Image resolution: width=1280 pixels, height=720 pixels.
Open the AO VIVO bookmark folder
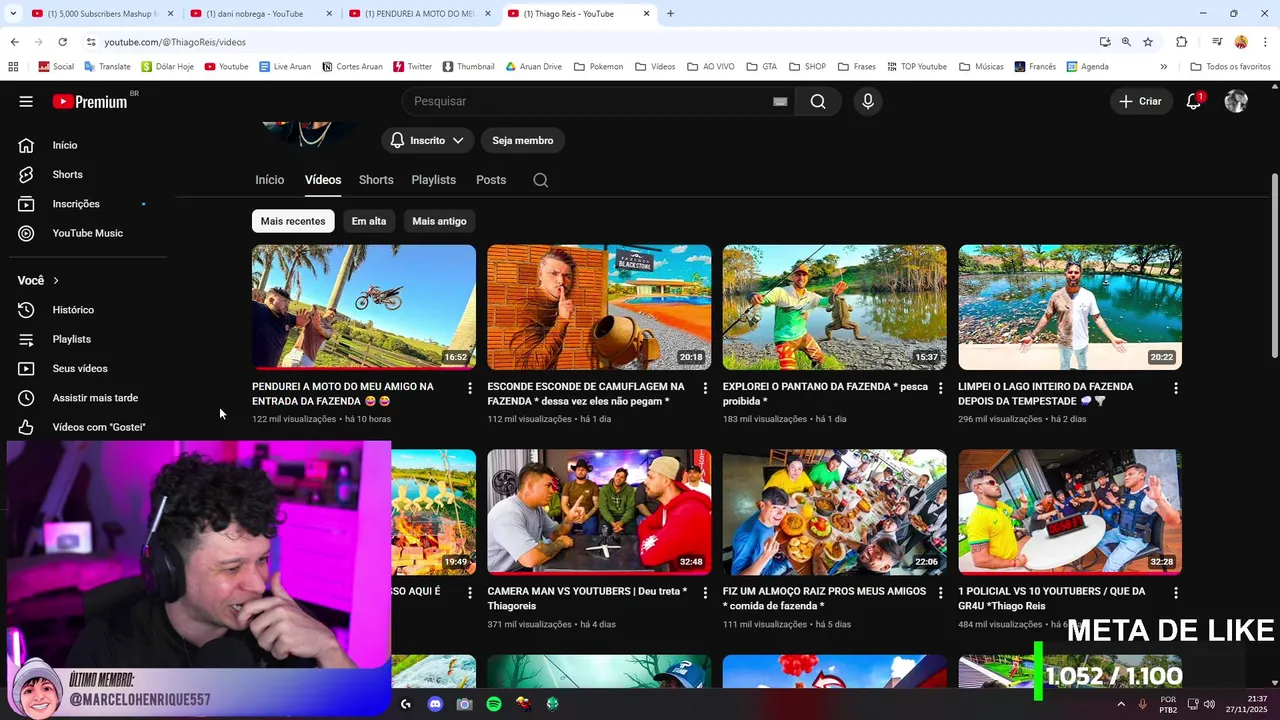click(x=710, y=67)
